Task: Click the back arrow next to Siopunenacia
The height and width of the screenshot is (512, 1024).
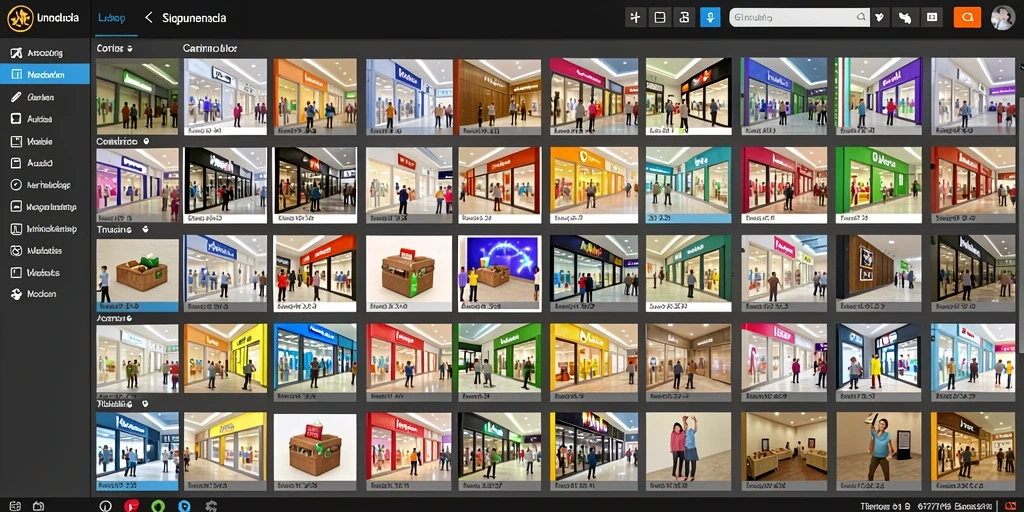Action: click(x=149, y=18)
